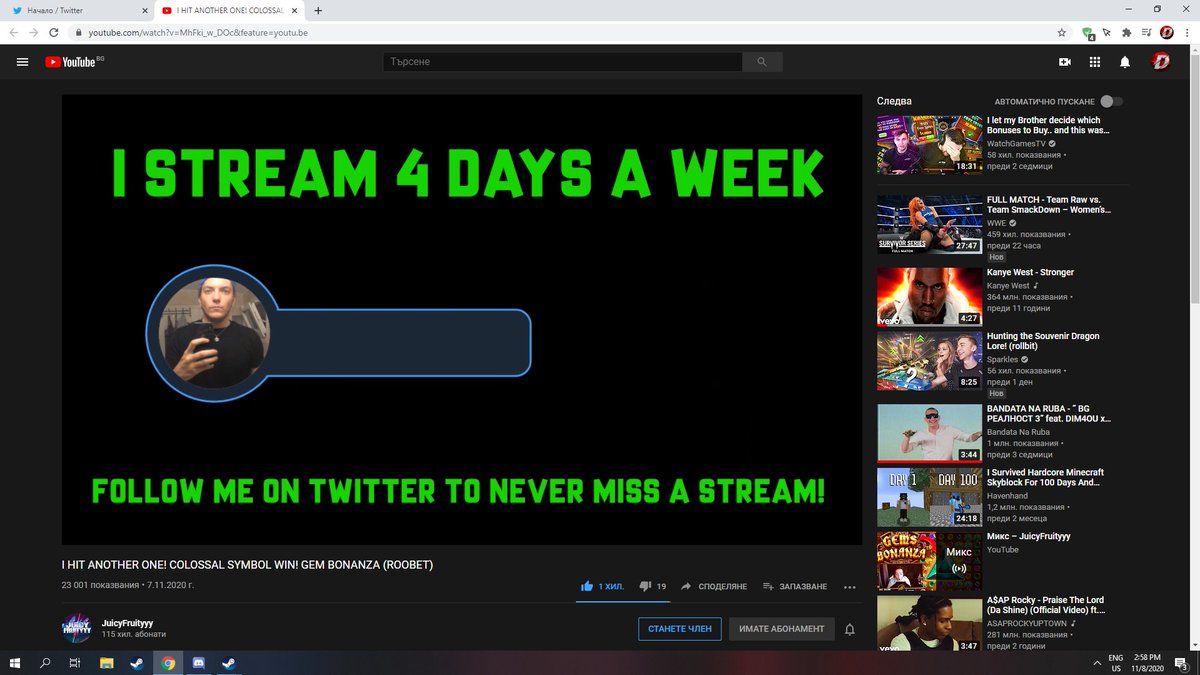Open the Микс JuicyFruityyy playlist thumbnail
The width and height of the screenshot is (1200, 675).
[929, 561]
